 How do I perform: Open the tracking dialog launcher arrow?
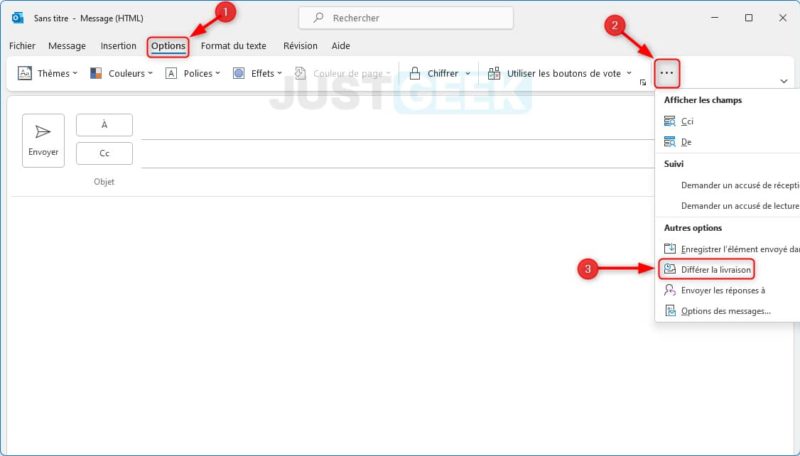643,82
